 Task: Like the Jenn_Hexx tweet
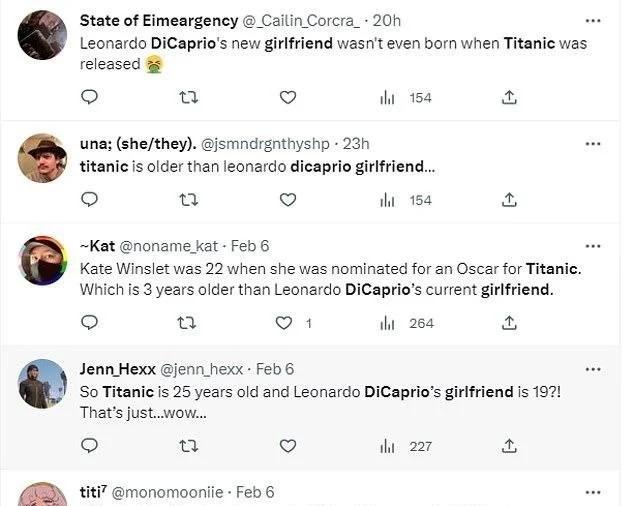288,446
